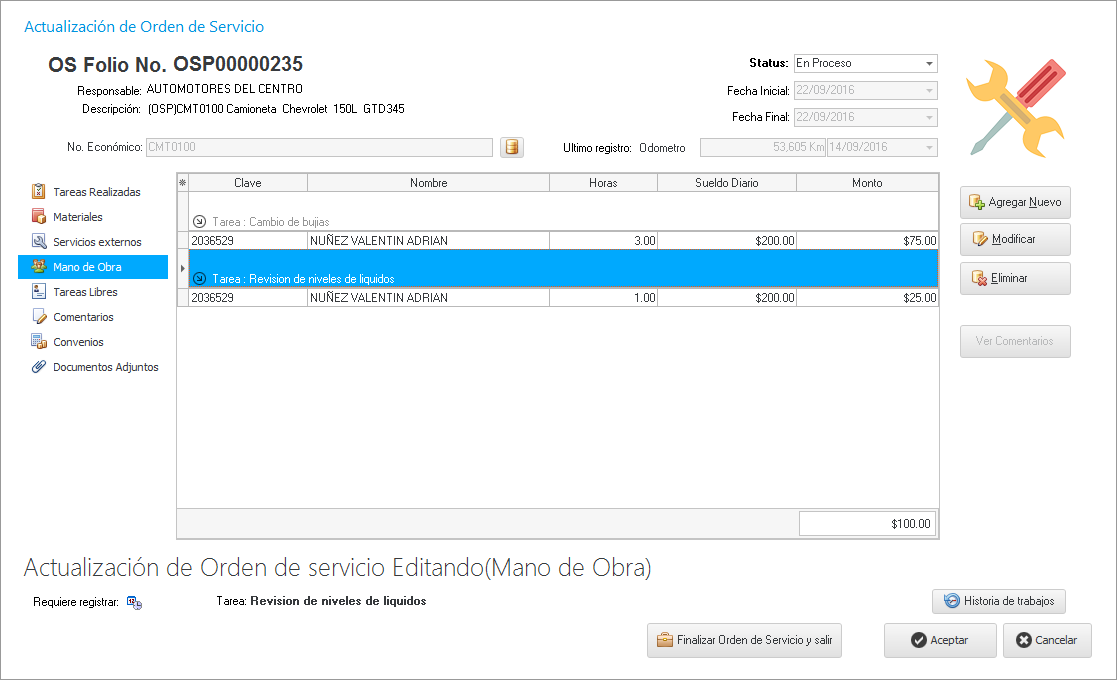The width and height of the screenshot is (1117, 680).
Task: Click the Materiales icon in sidebar
Action: click(x=39, y=217)
